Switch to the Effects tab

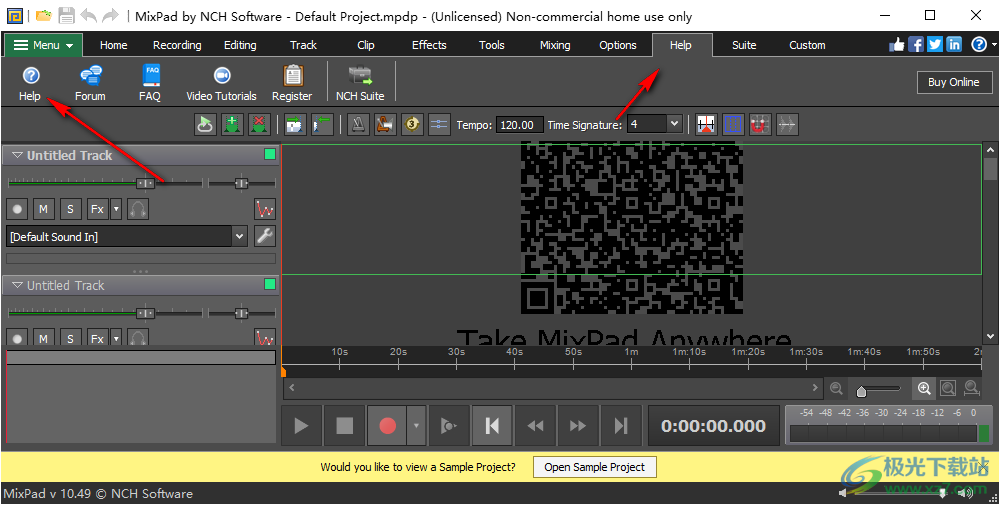pos(429,45)
